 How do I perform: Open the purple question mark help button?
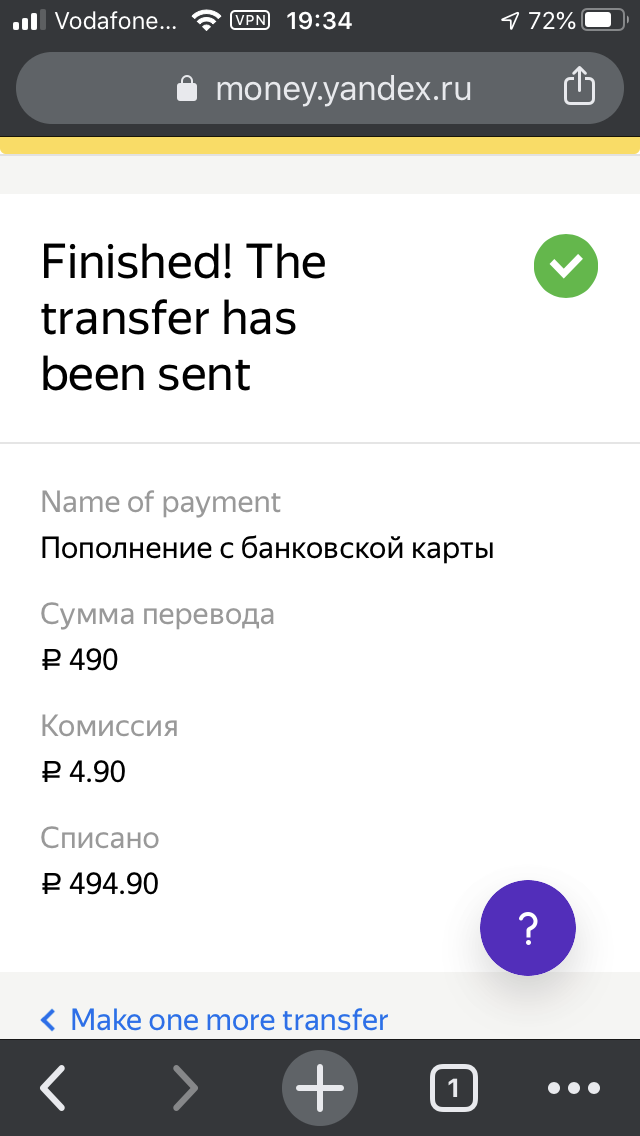[528, 928]
